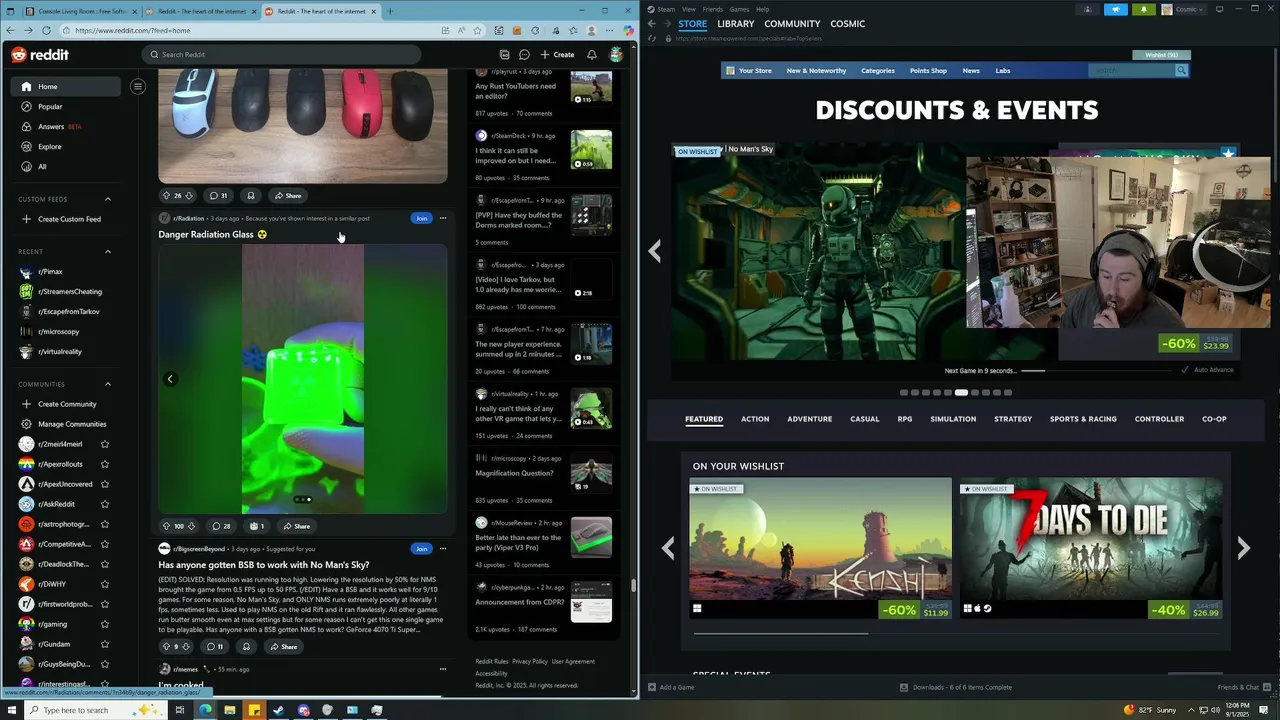This screenshot has height=720, width=1280.
Task: Open the Reddit chat icon in header
Action: point(524,54)
